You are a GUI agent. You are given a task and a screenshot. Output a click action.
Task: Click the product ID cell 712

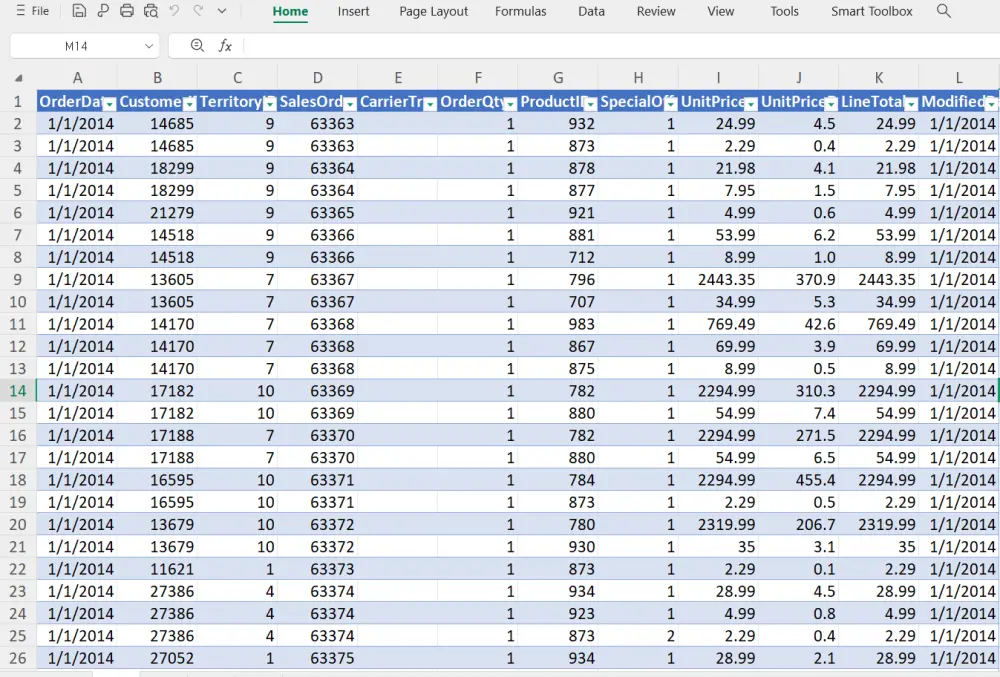point(558,258)
